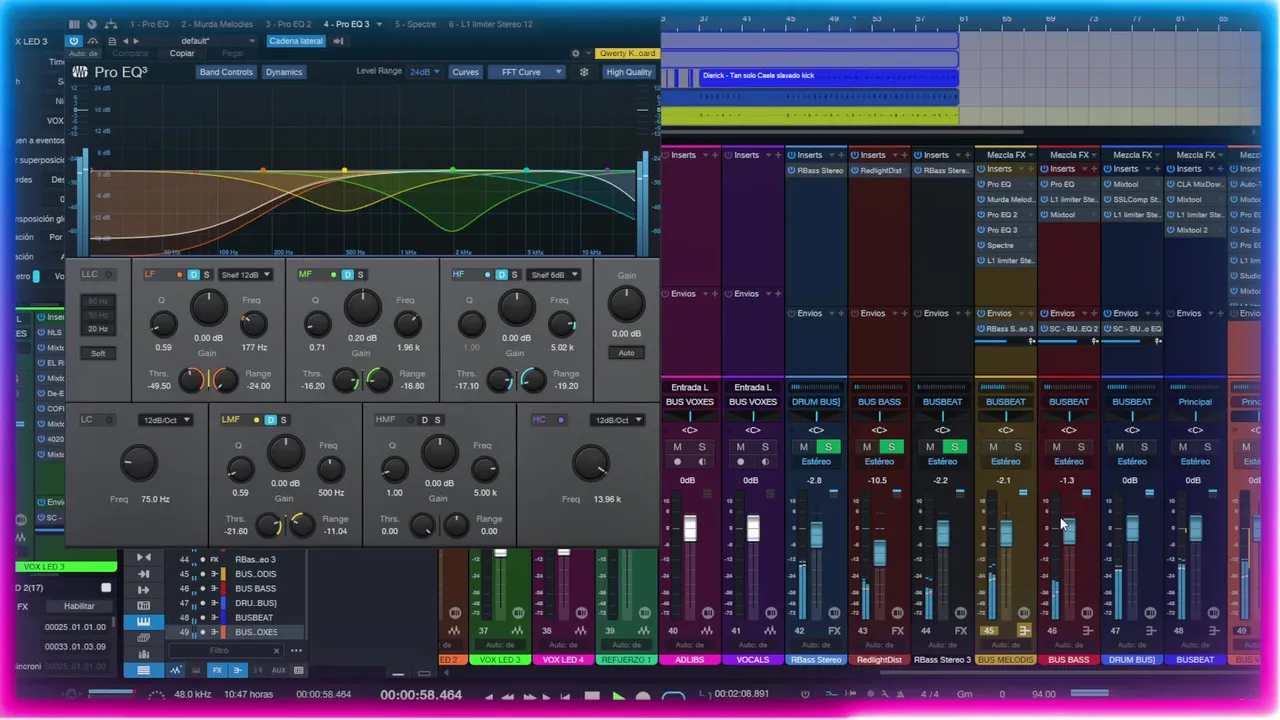Click the ADLIBS channel volume fader

690,528
